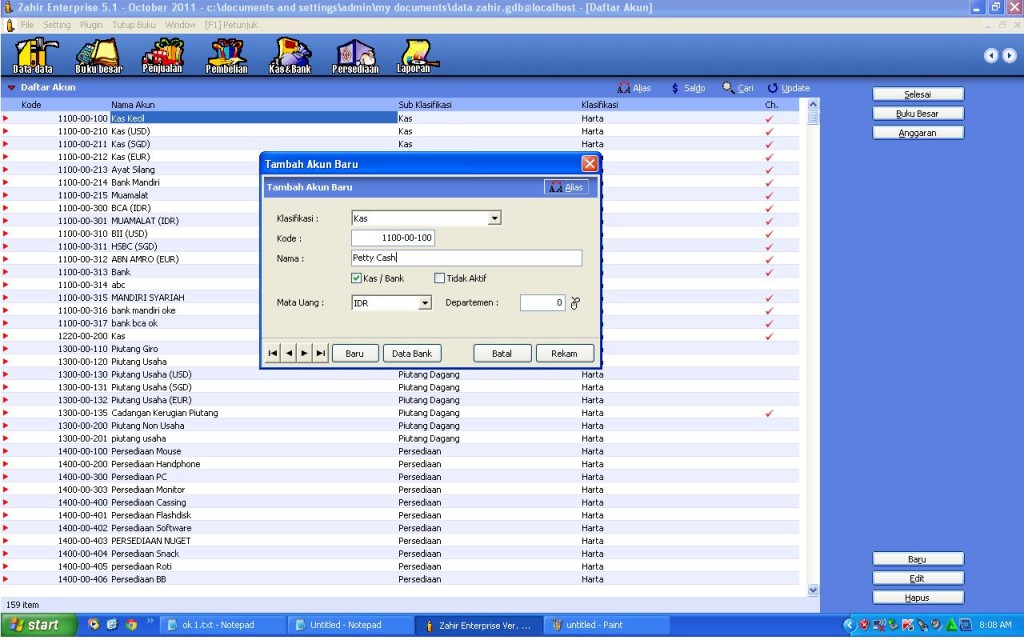Click into the Kode input field

tap(393, 238)
